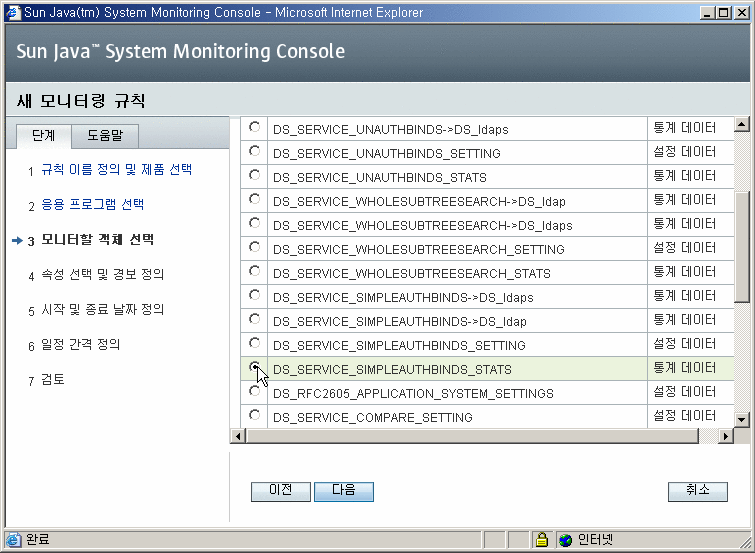The height and width of the screenshot is (553, 755).
Task: Select radio for DS_SERVICE_UNAUTHBINDS_SETTING
Action: (x=254, y=151)
